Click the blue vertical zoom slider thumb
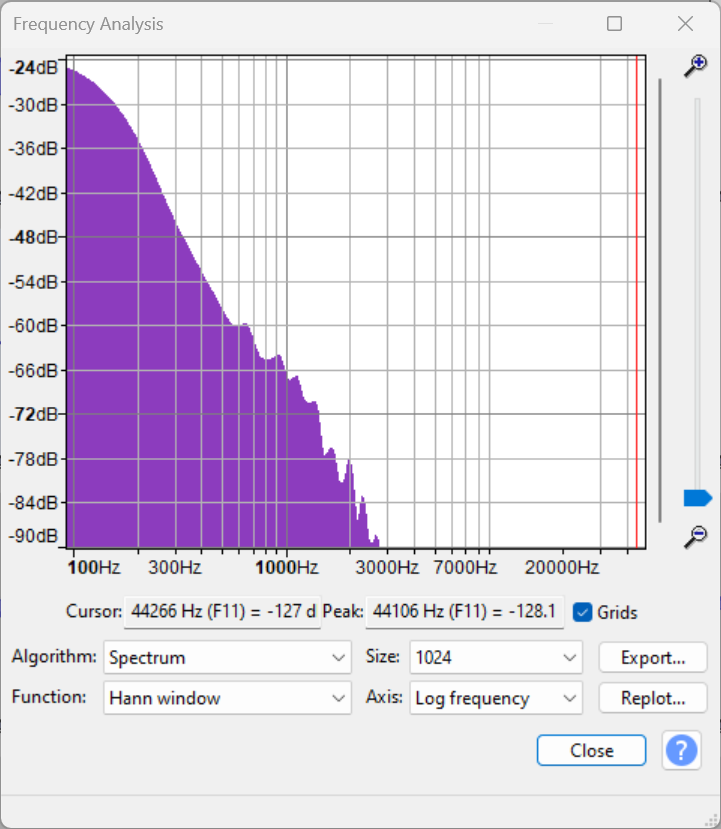Screen dimensions: 721x829 [698, 498]
